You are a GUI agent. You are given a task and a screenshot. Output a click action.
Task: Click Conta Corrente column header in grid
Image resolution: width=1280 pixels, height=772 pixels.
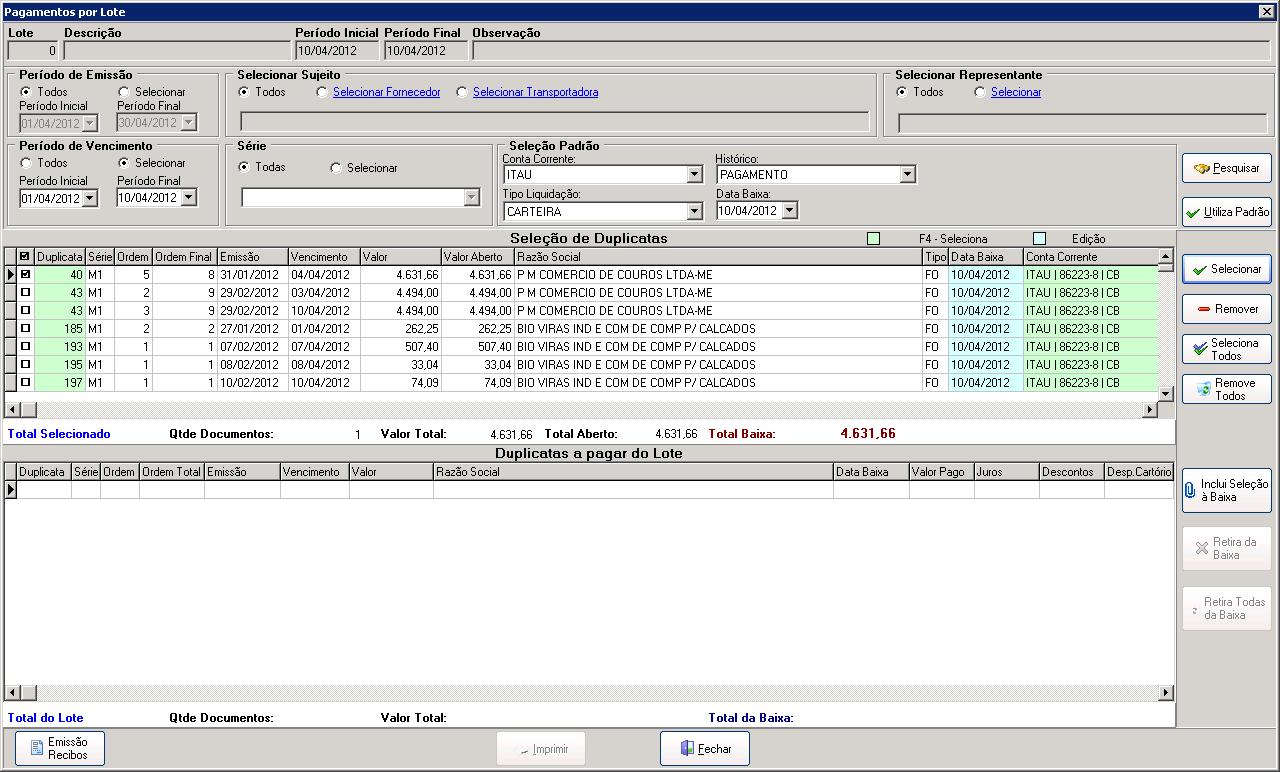point(1091,257)
